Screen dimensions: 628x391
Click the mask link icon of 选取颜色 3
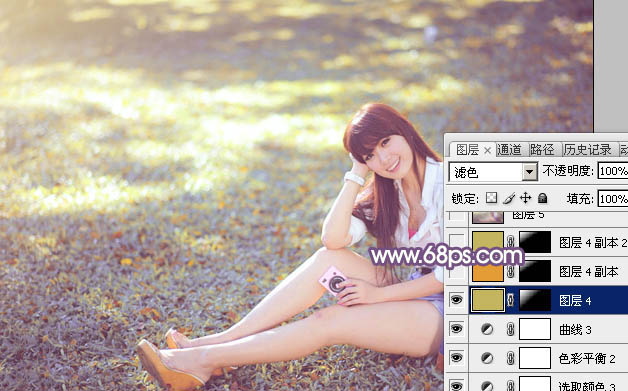click(x=511, y=386)
